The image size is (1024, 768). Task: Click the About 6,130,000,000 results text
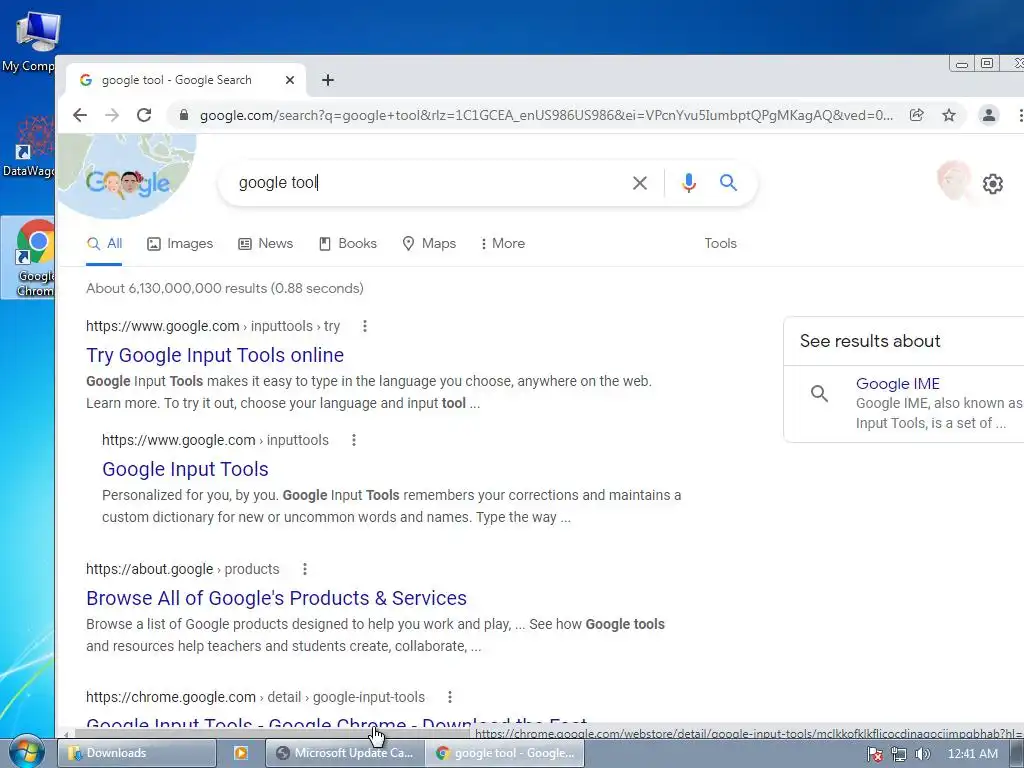(x=225, y=288)
